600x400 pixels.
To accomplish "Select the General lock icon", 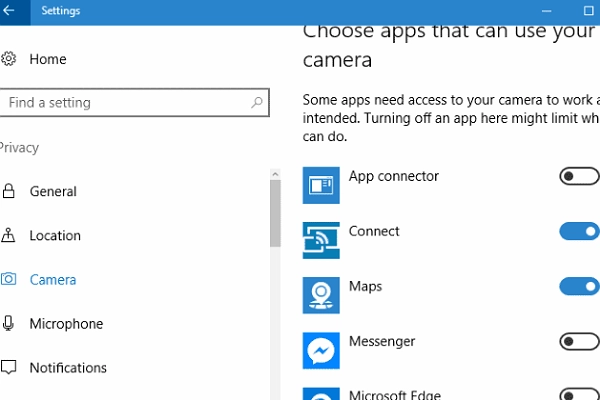I will point(8,191).
